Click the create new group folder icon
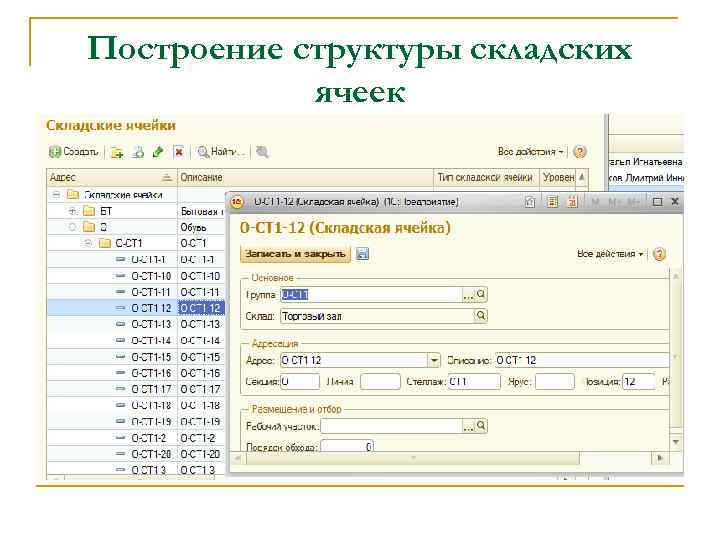Viewport: 720px width, 540px height. pos(117,152)
